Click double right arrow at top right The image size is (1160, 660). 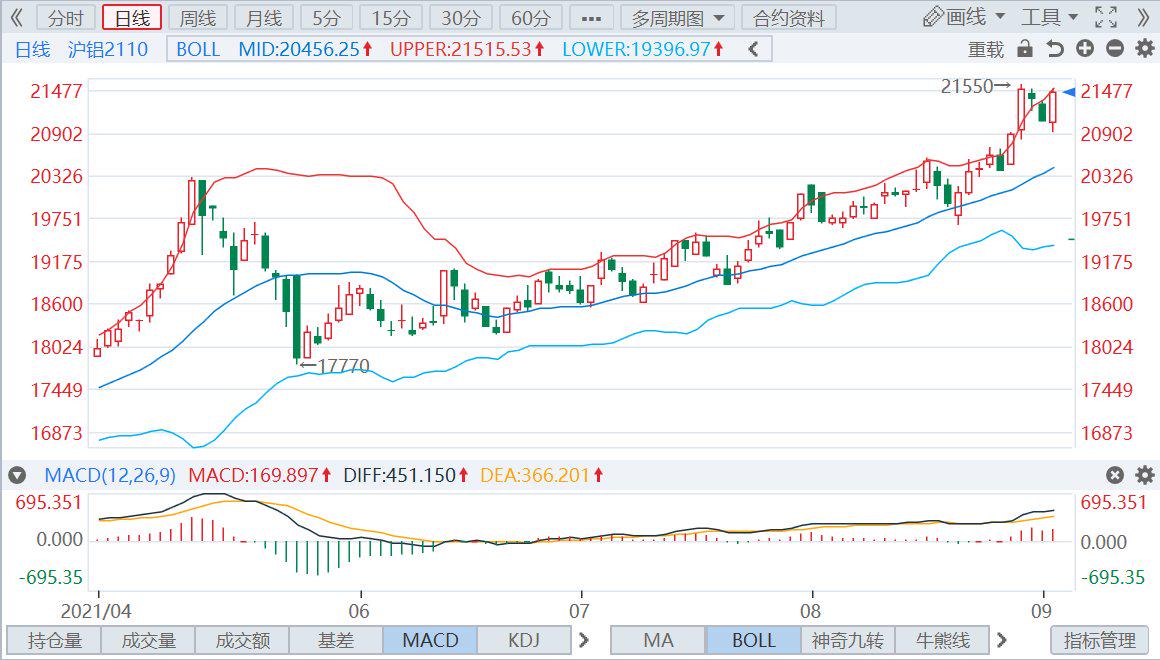click(1143, 17)
